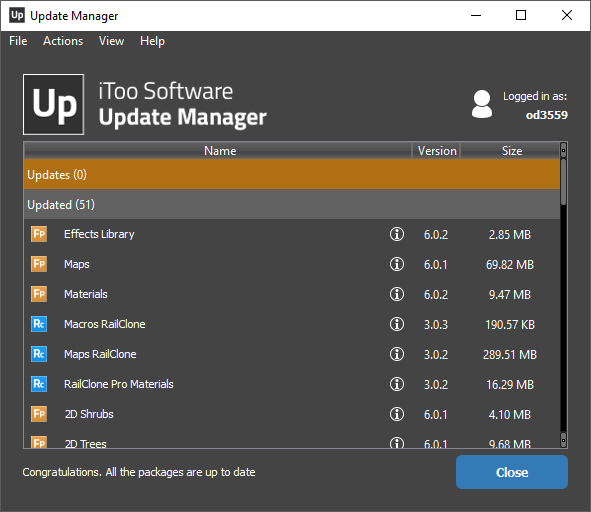Click the Up app icon in title bar
This screenshot has height=512, width=591.
(x=17, y=15)
